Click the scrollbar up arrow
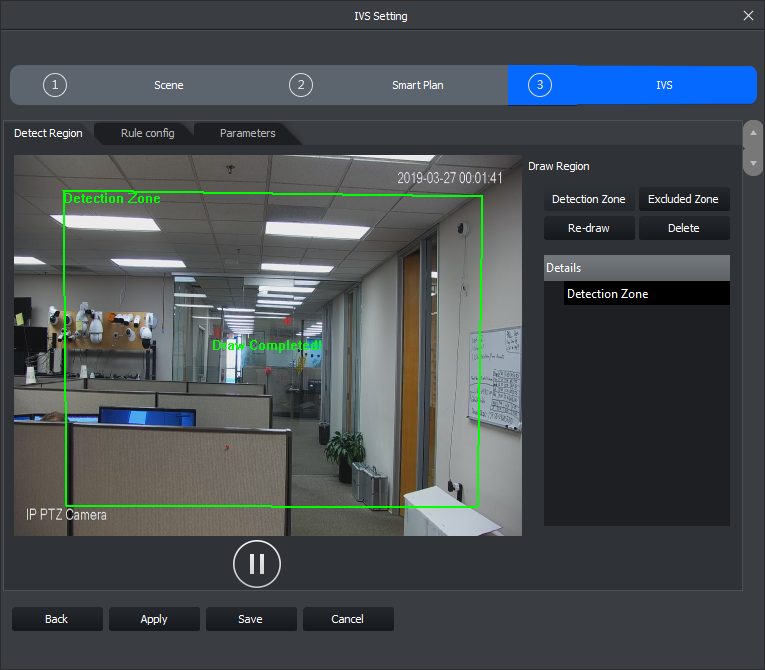The image size is (765, 670). coord(753,133)
